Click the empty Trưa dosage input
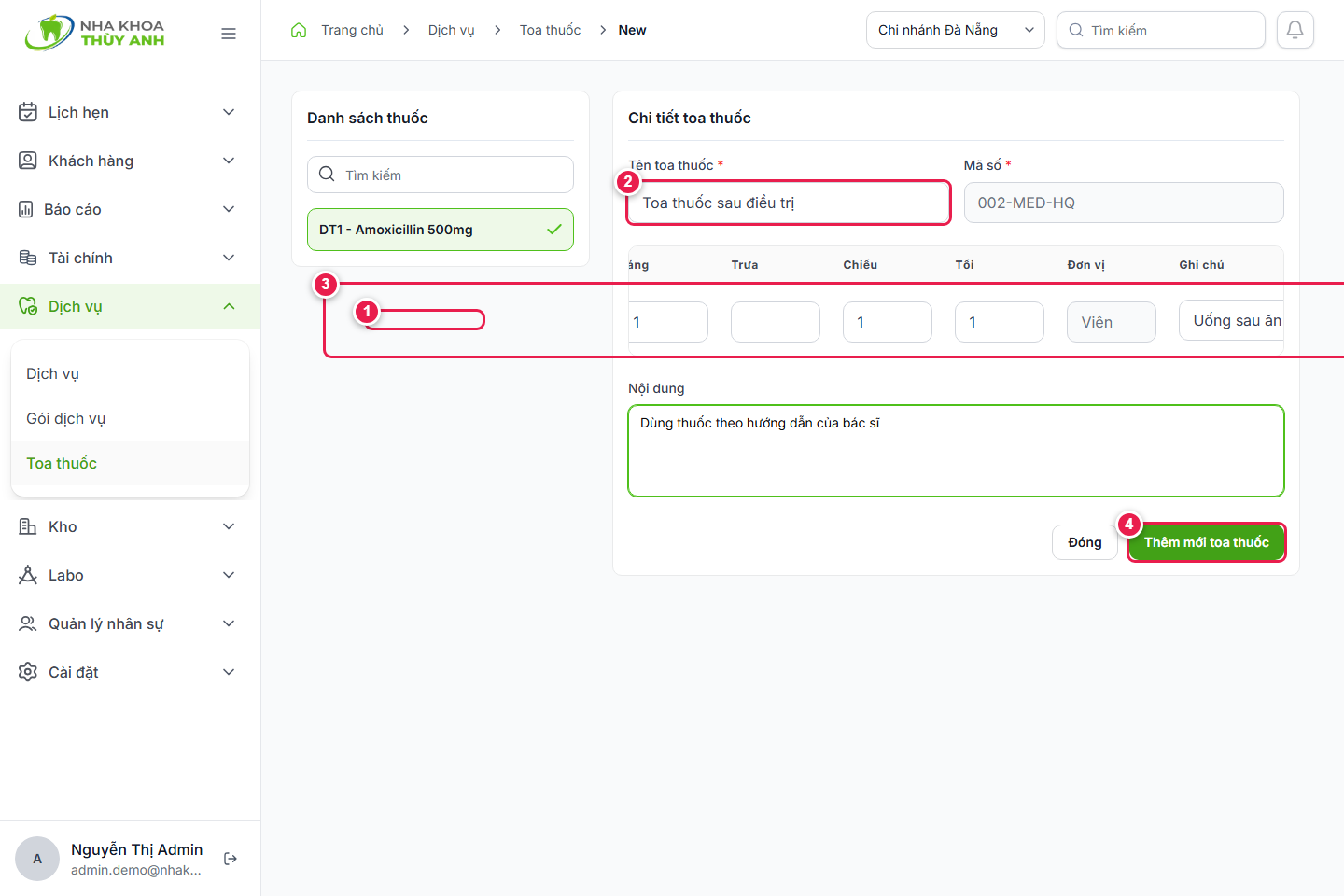This screenshot has height=896, width=1344. point(776,322)
